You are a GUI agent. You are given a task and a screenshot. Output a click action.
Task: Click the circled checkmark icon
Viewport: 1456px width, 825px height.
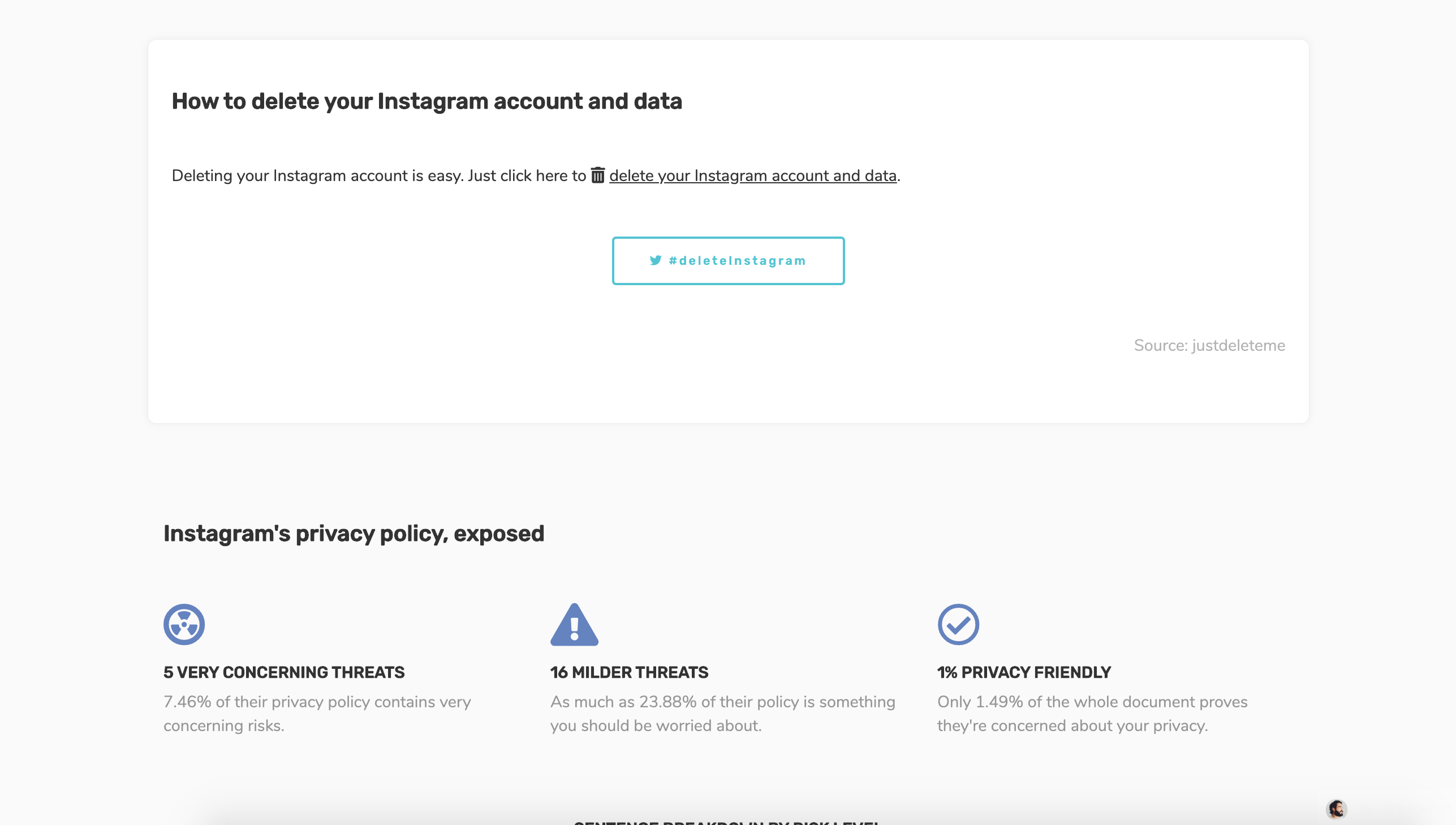958,625
